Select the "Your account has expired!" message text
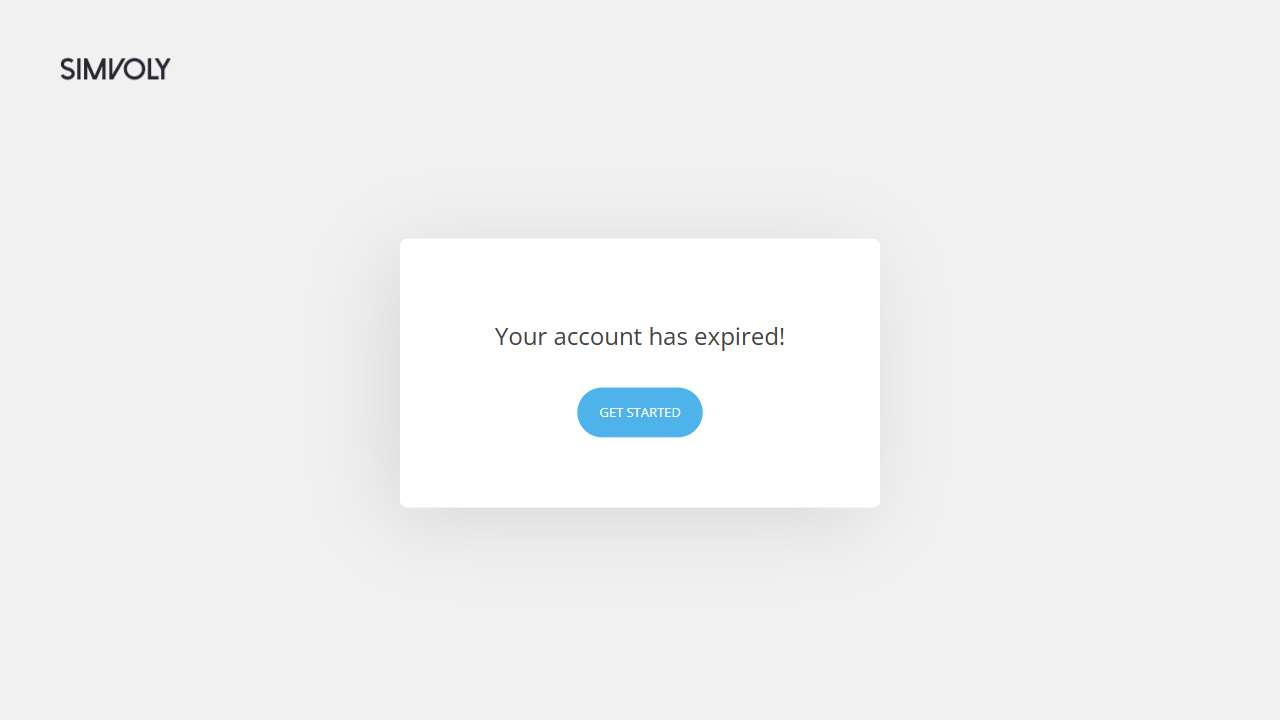Image resolution: width=1280 pixels, height=720 pixels. point(640,337)
